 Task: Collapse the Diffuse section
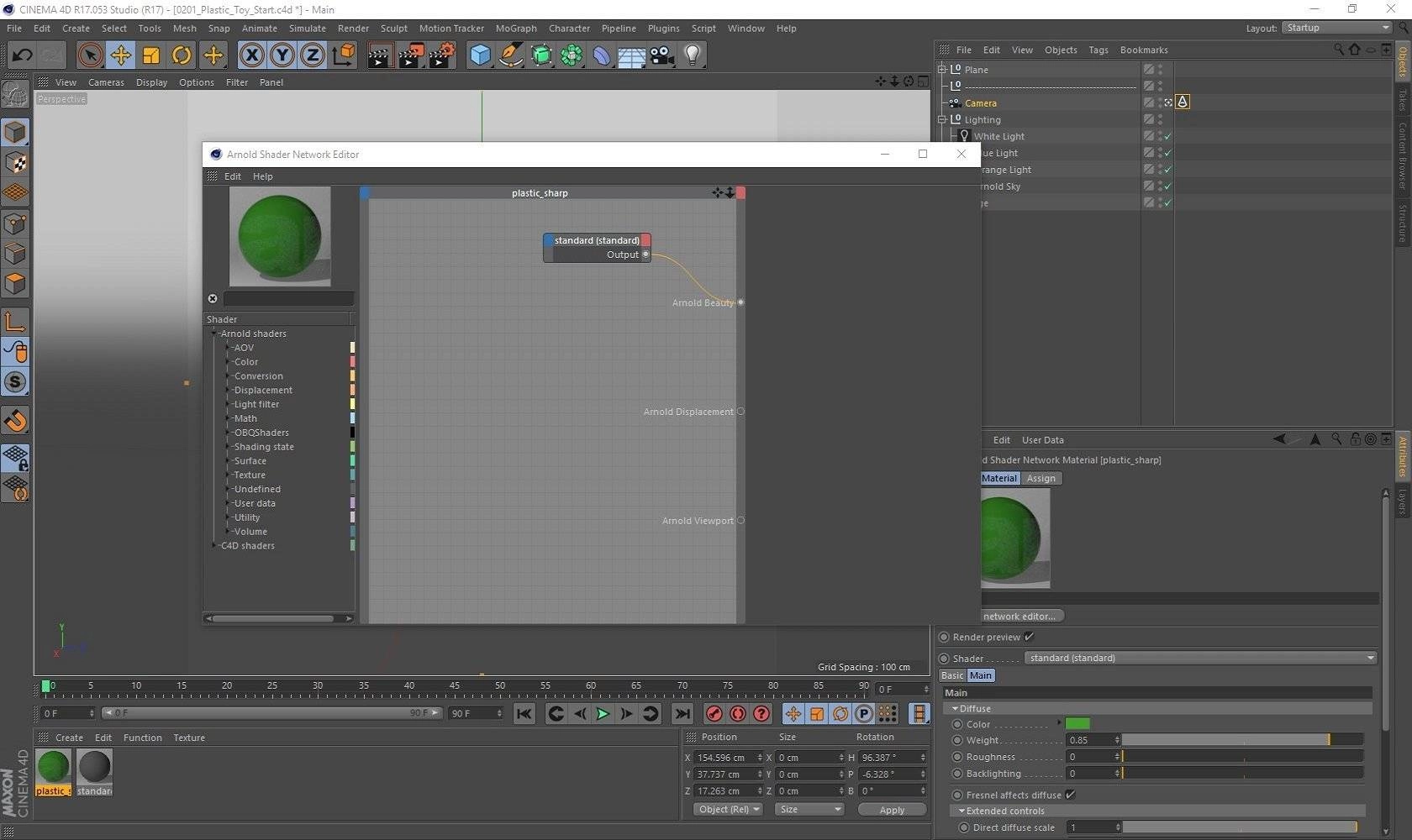(x=956, y=708)
